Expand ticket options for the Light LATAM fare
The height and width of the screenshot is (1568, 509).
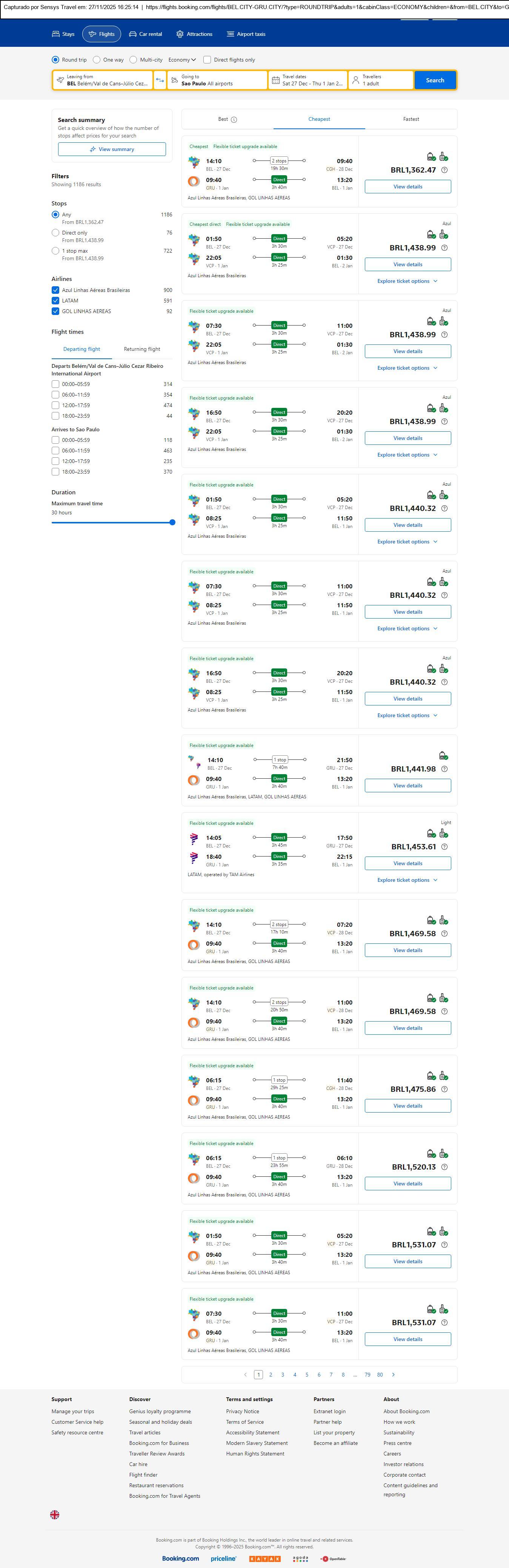tap(407, 880)
